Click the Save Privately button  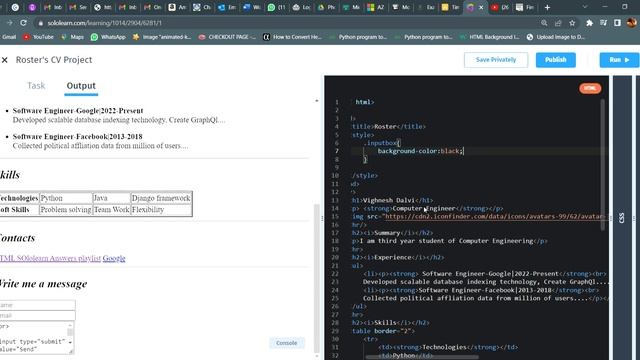496,60
